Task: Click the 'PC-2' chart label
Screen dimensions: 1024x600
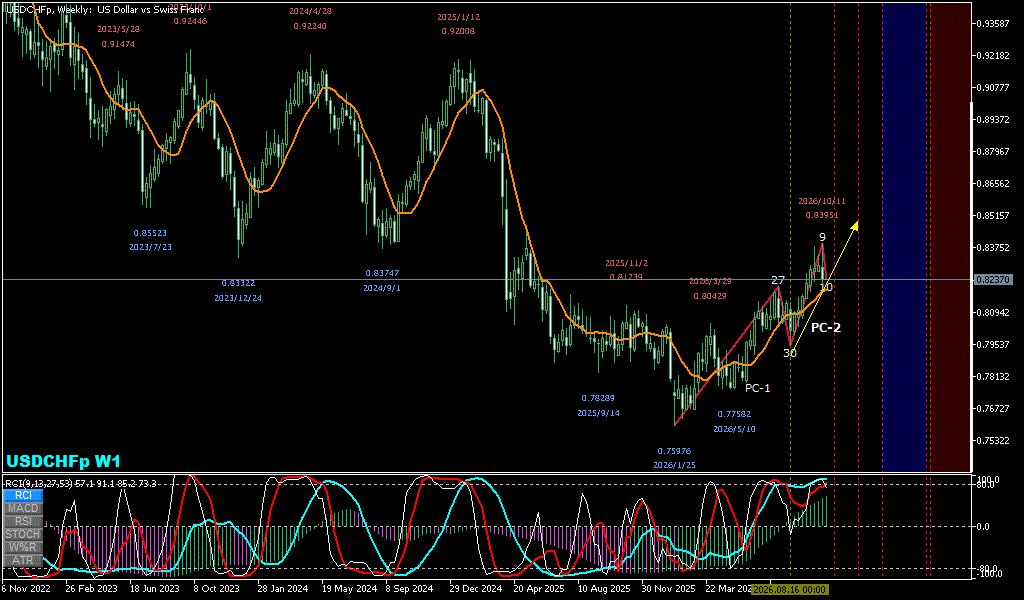Action: point(825,328)
